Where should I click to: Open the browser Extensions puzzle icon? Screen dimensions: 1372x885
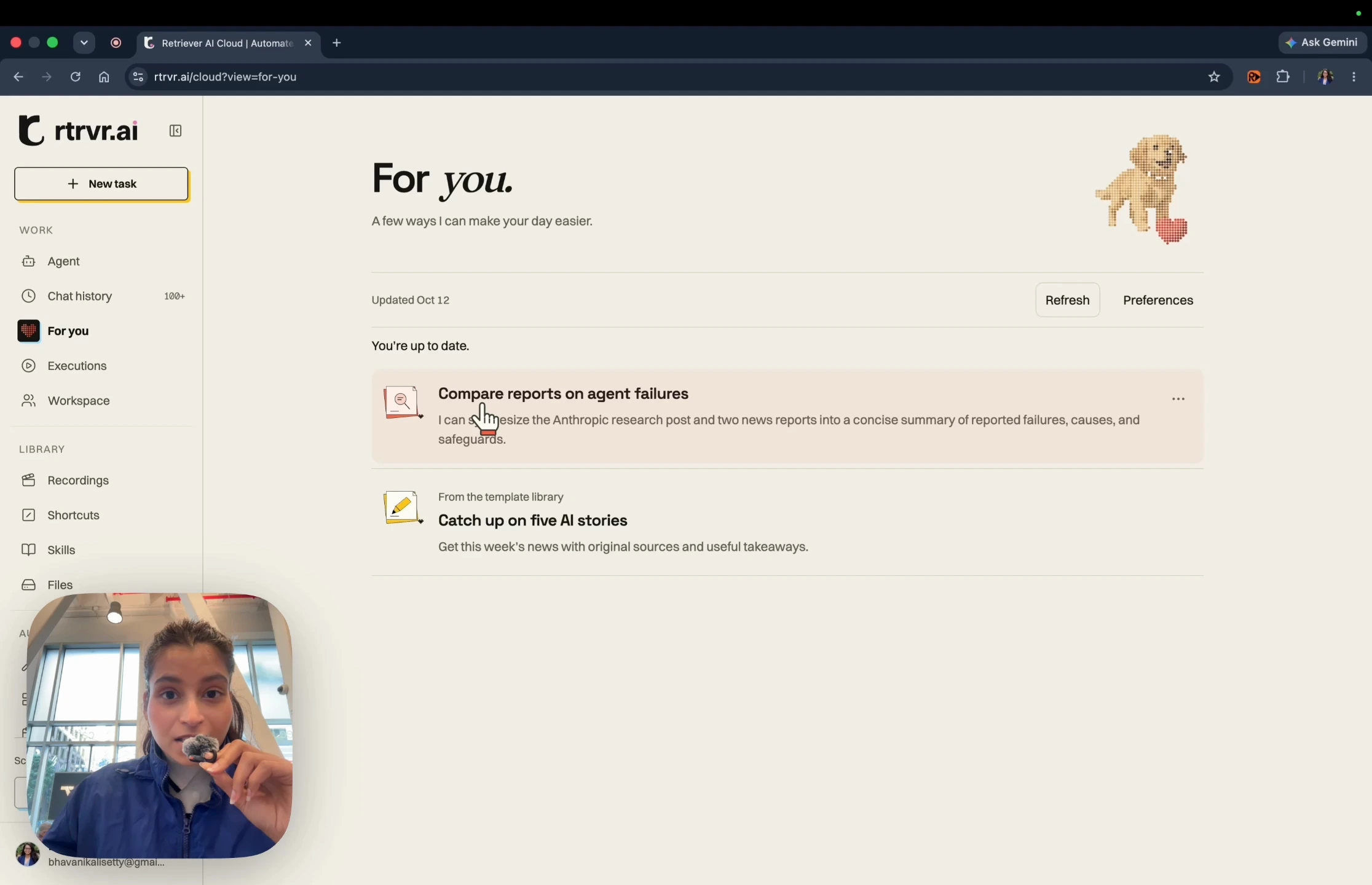(1283, 77)
